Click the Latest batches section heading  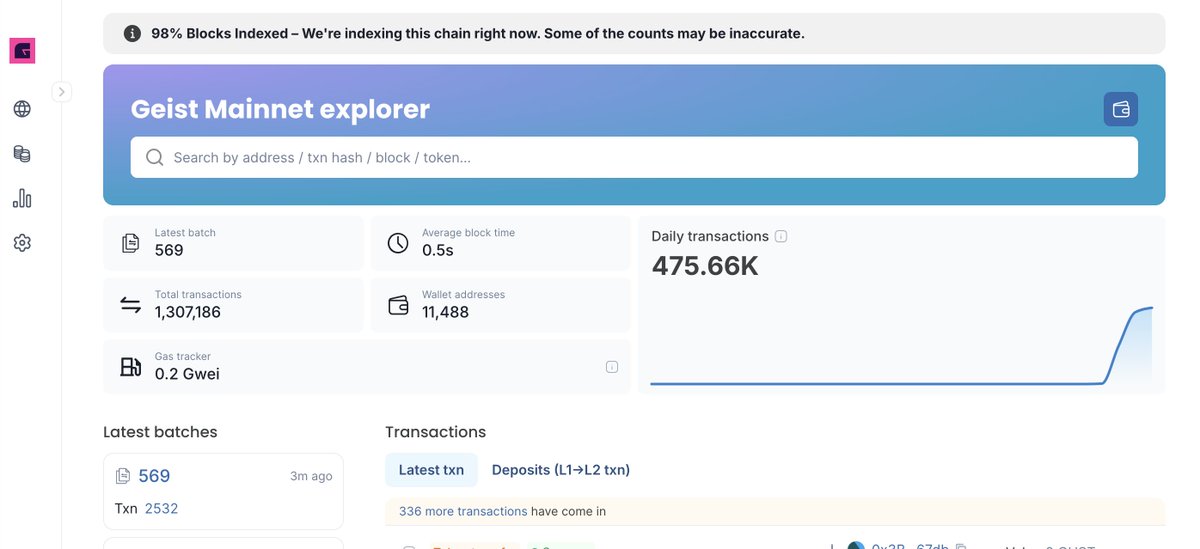tap(160, 432)
